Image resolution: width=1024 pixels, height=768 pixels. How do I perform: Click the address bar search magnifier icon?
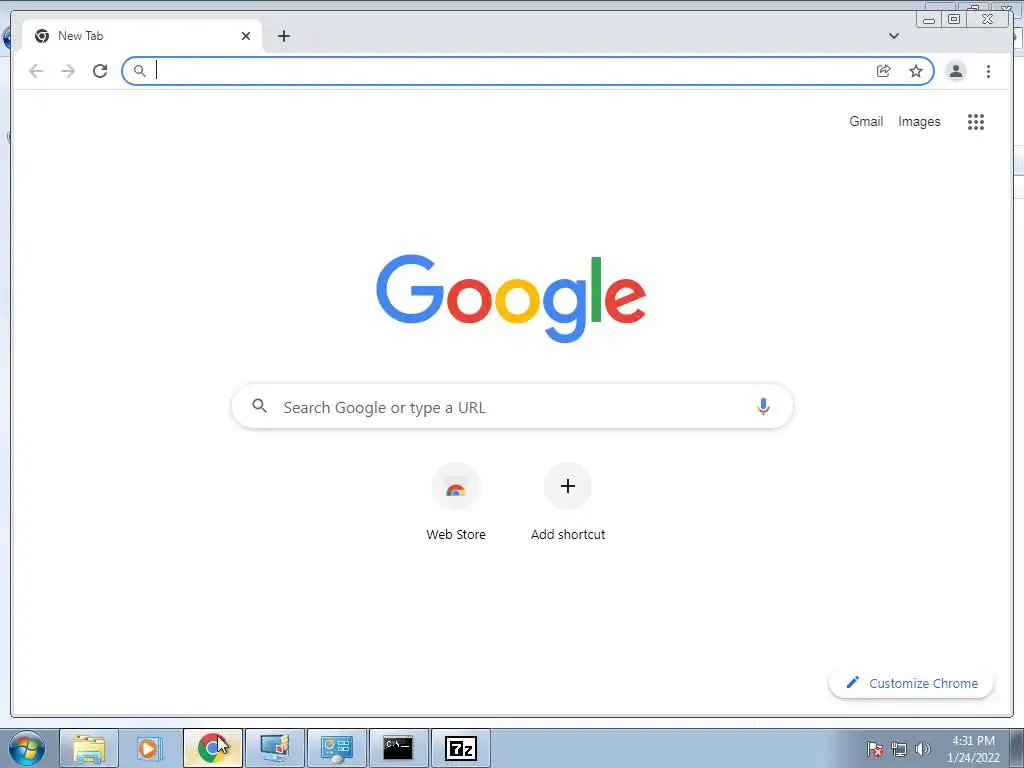point(139,71)
